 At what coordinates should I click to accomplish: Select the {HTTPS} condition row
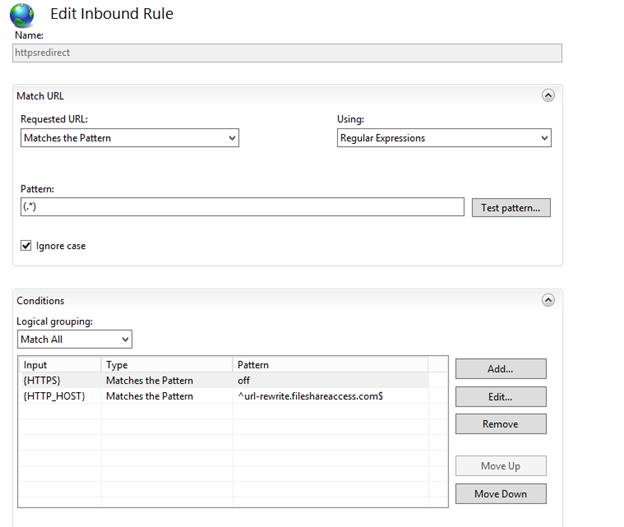point(60,380)
